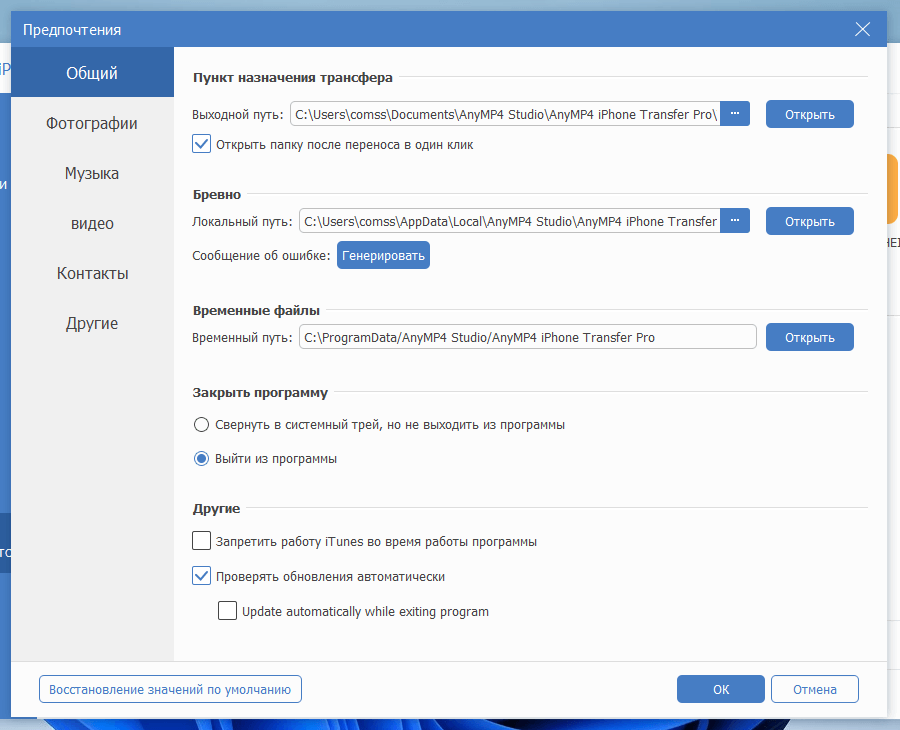Open the local log path folder

coord(809,222)
